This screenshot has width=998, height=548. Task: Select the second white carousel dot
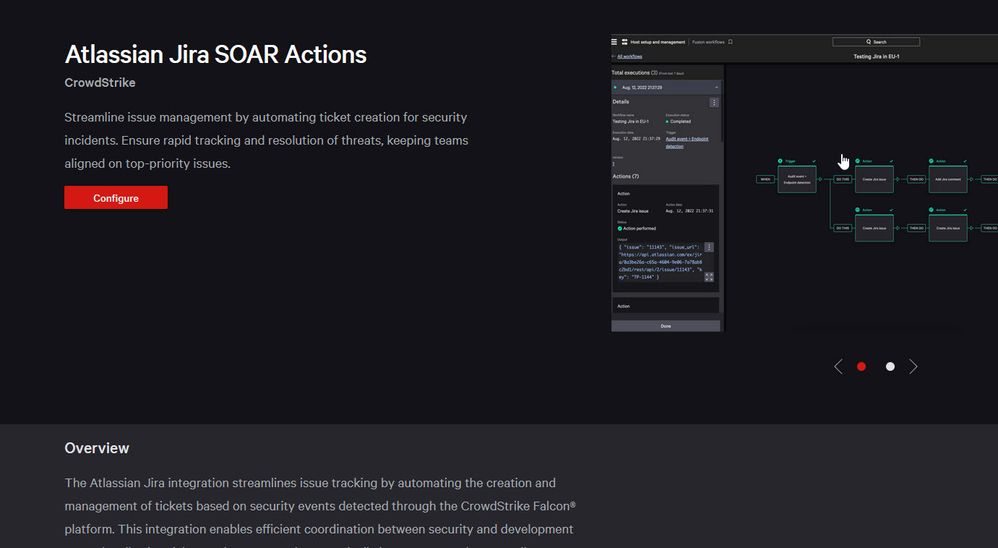point(890,367)
